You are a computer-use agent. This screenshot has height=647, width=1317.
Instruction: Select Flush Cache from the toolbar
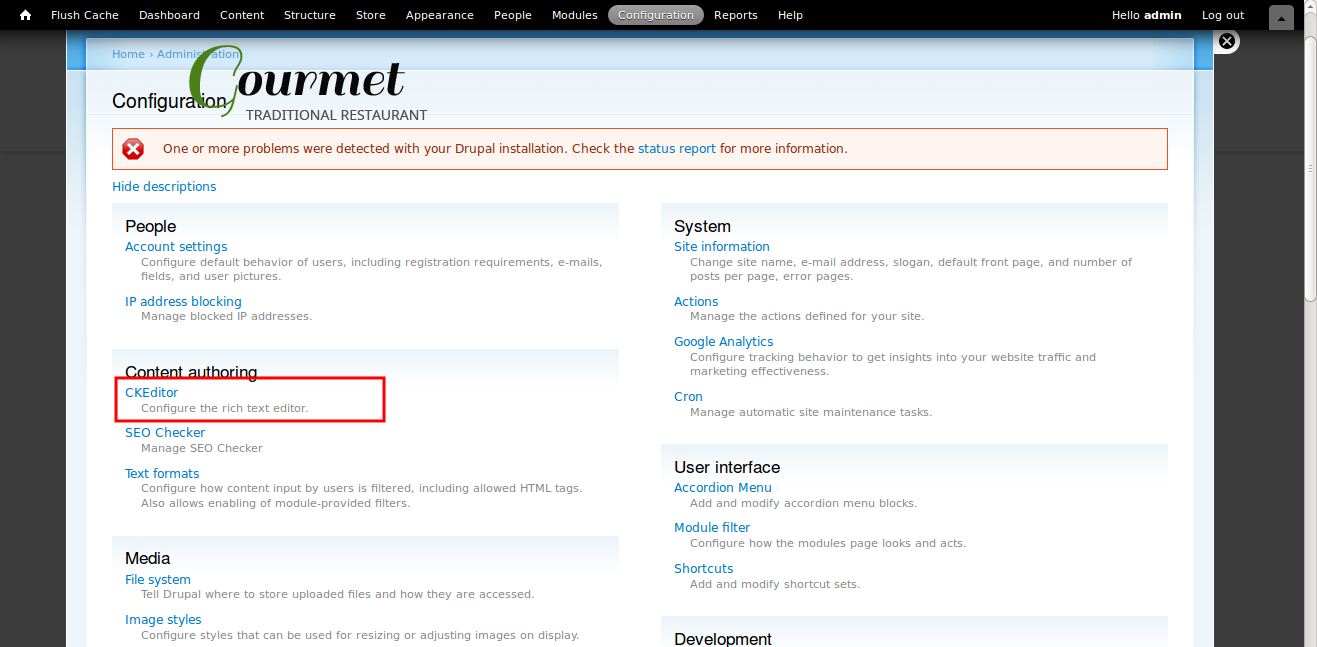[84, 14]
